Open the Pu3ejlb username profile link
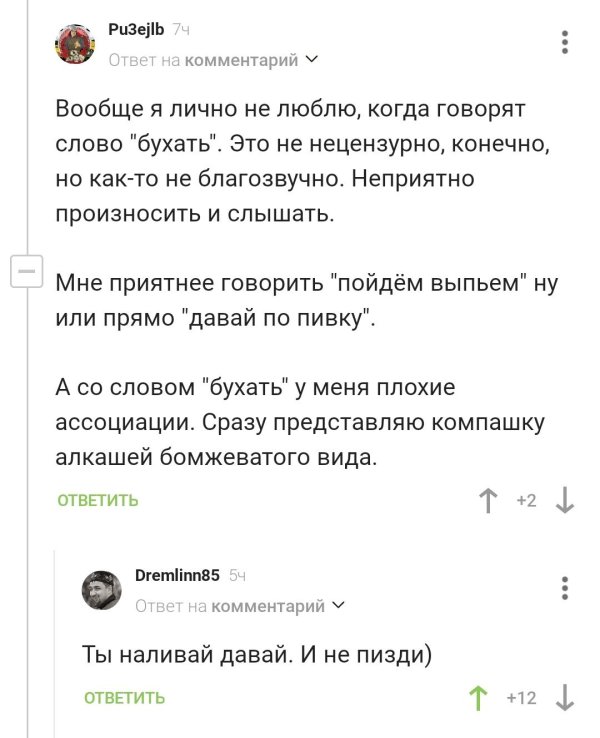Viewport: 600px width, 738px height. coord(136,30)
